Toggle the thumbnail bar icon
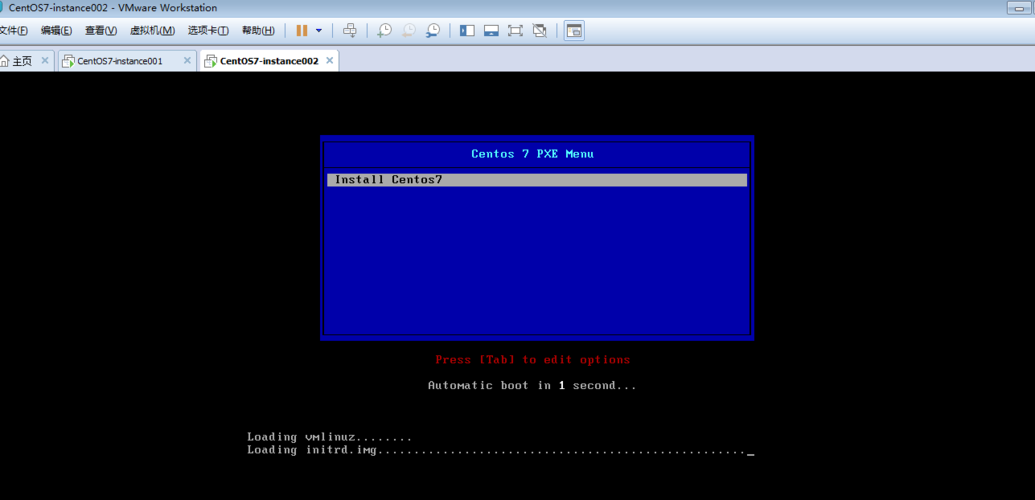The width and height of the screenshot is (1035, 500). click(491, 31)
